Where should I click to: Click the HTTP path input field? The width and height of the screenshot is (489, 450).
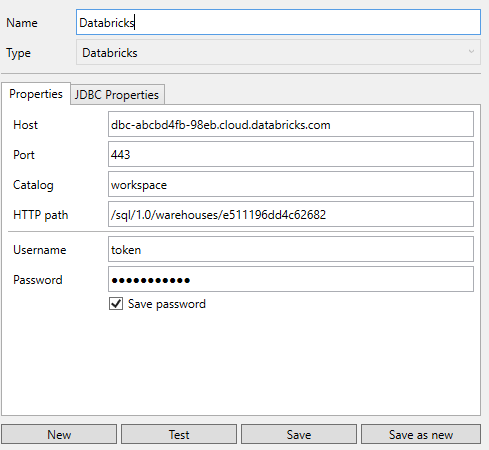coord(291,214)
